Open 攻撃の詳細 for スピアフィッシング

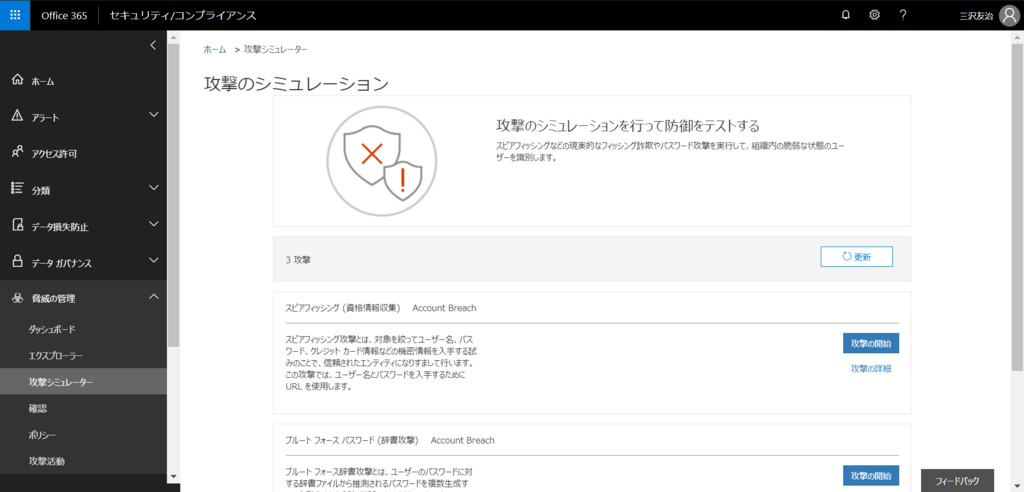[871, 369]
